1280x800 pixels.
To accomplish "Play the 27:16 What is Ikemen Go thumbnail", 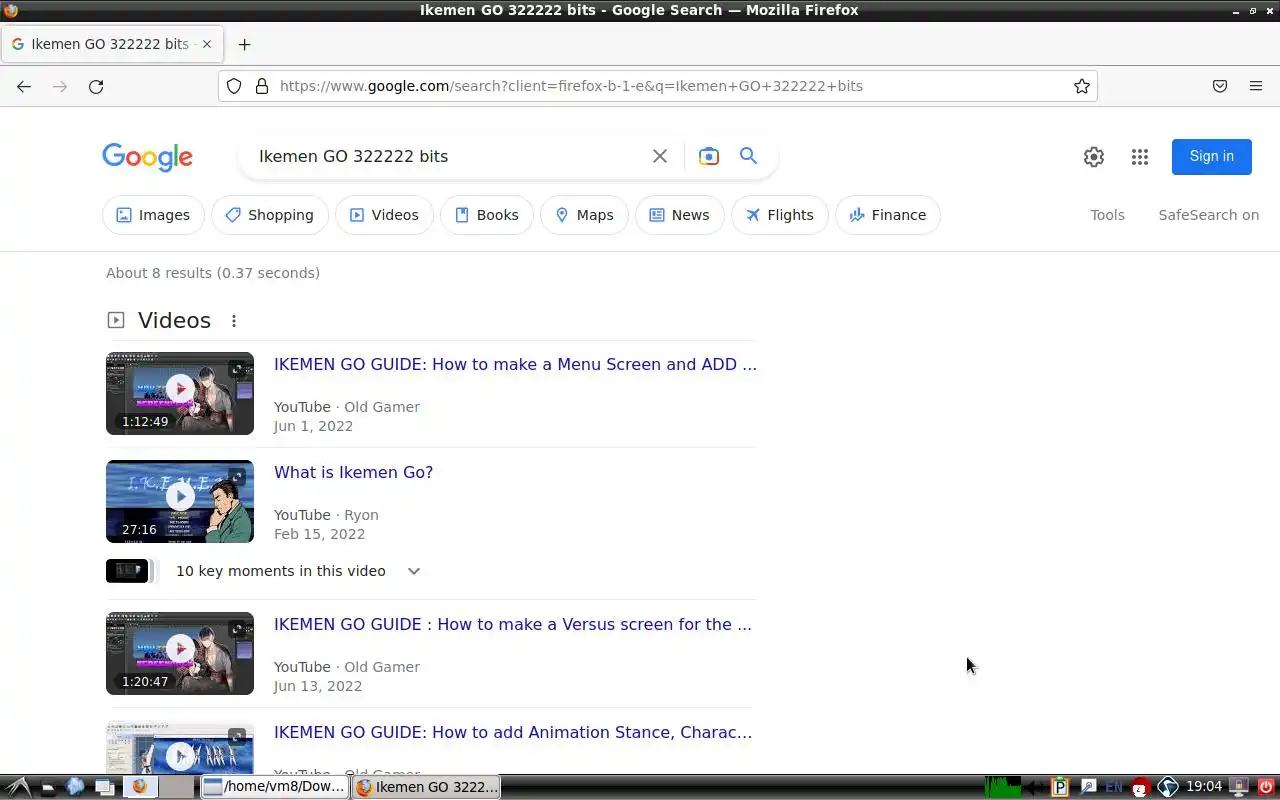I will click(180, 501).
